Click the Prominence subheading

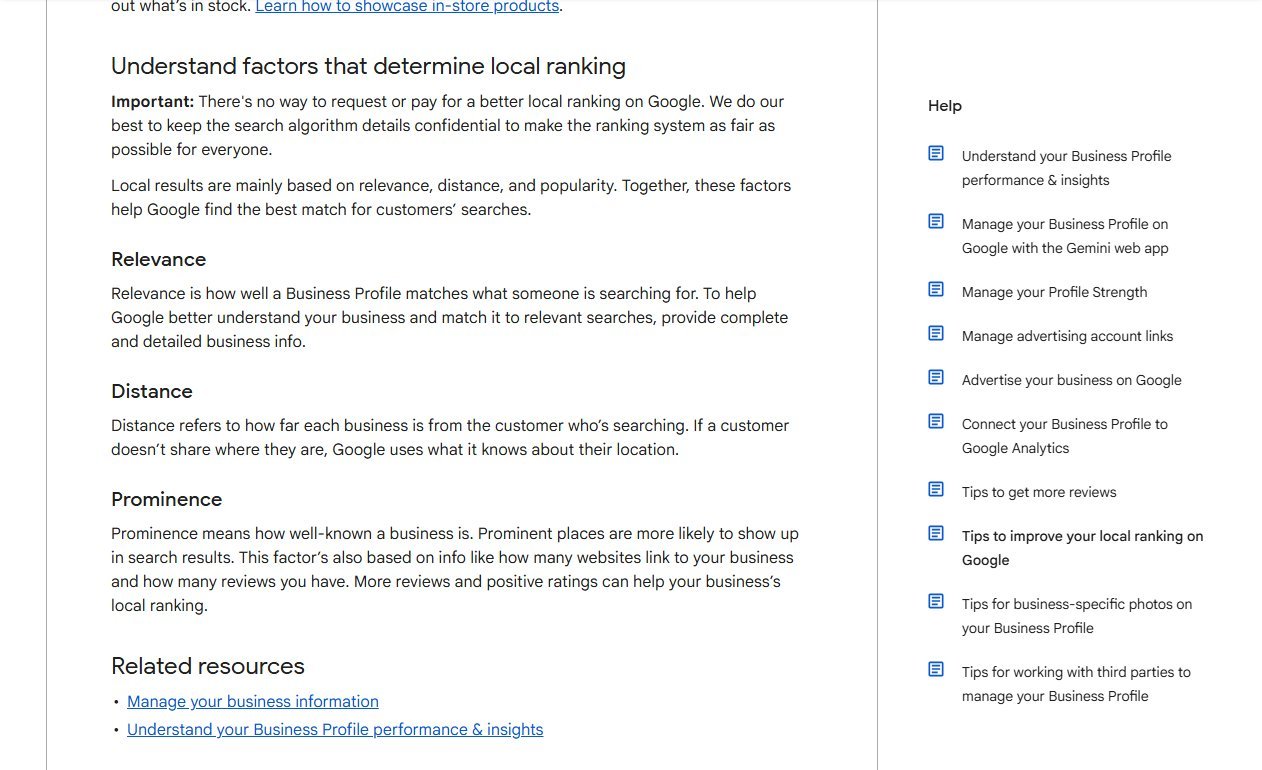point(167,500)
